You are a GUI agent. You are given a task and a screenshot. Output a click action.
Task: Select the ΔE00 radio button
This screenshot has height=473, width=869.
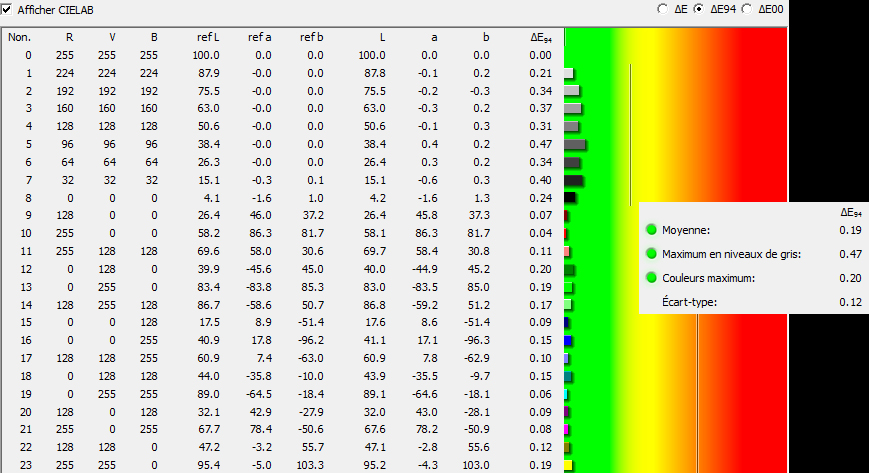click(747, 9)
